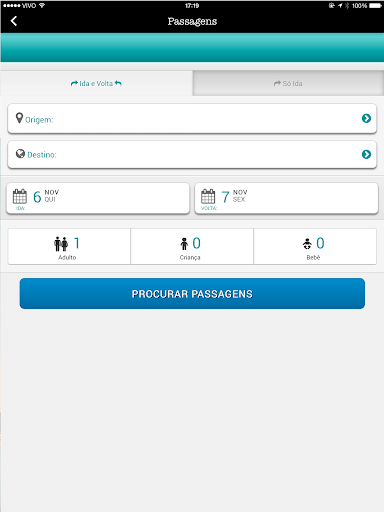Expand Destino with its arrow chevron
The width and height of the screenshot is (384, 512).
point(366,154)
